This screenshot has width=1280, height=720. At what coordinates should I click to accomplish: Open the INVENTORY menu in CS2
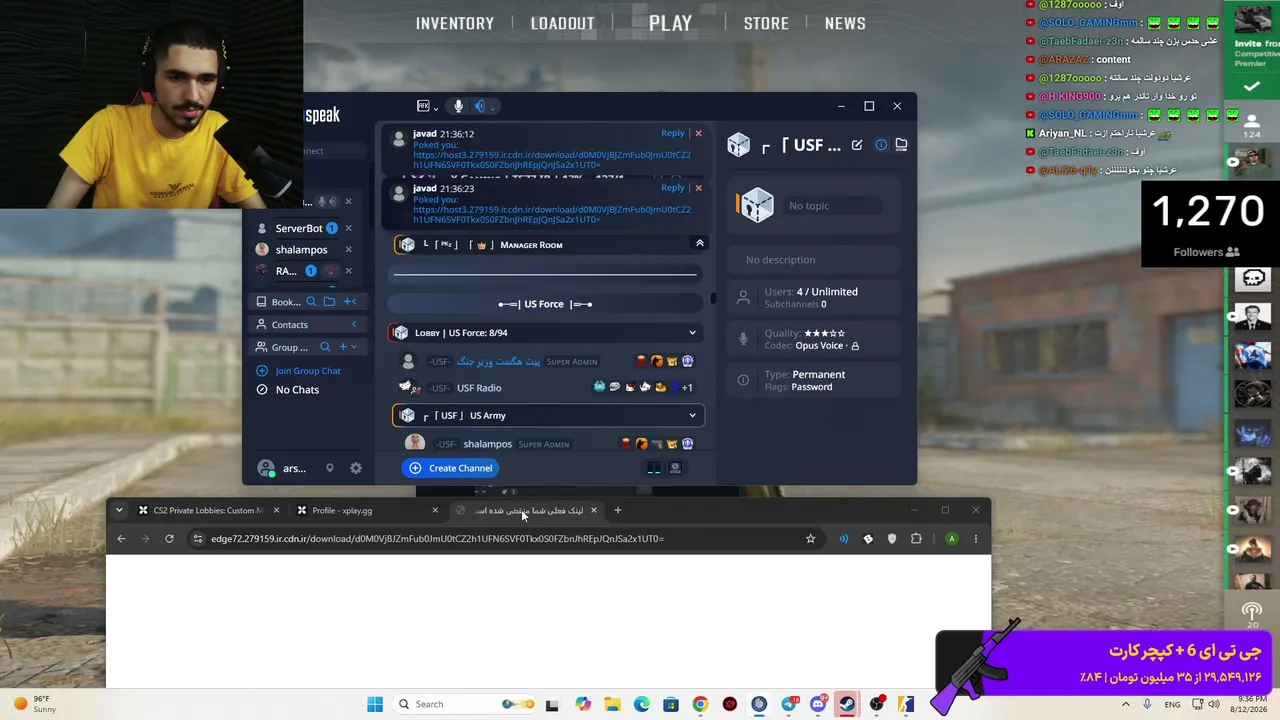(x=455, y=23)
